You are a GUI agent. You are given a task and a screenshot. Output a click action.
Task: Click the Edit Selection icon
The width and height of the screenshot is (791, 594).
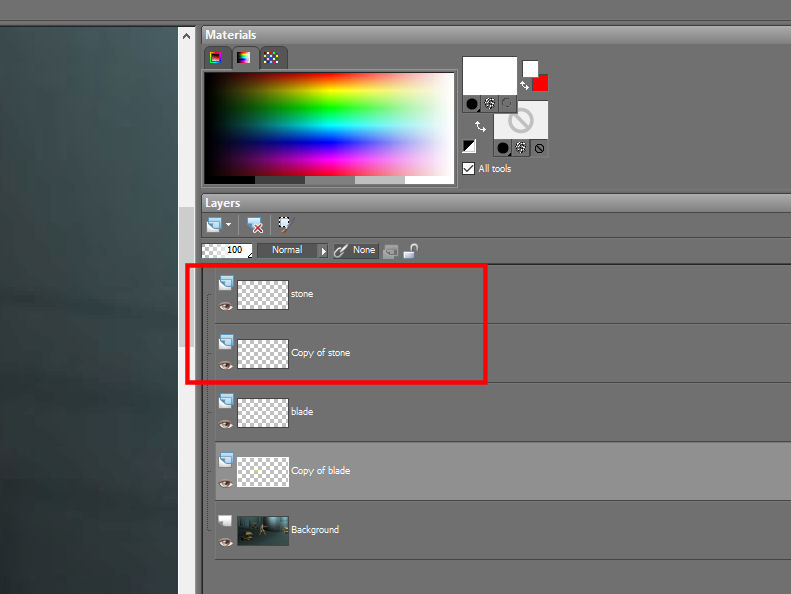pos(284,225)
